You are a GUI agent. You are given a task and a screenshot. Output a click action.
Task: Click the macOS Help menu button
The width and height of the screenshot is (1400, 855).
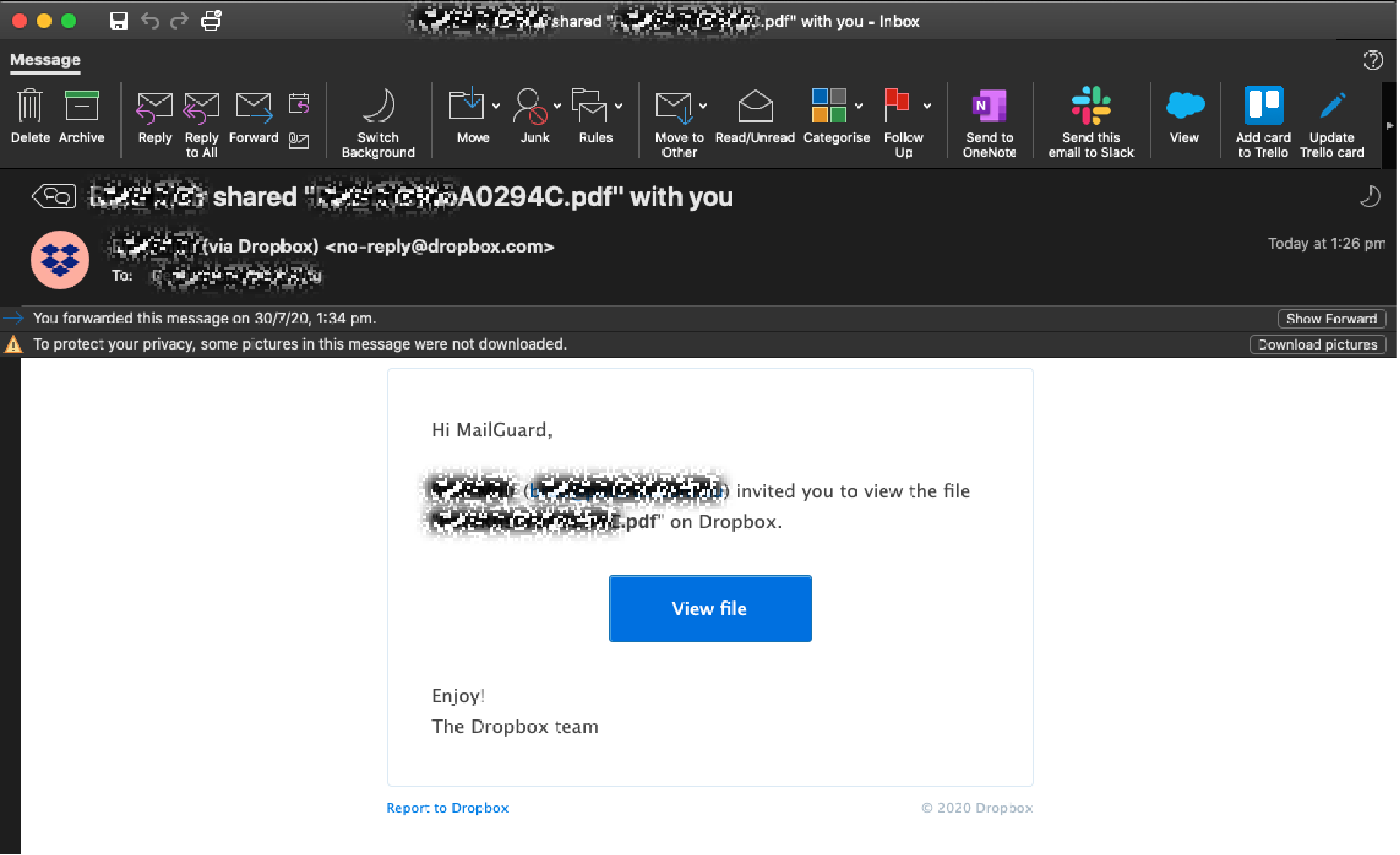click(x=1373, y=60)
